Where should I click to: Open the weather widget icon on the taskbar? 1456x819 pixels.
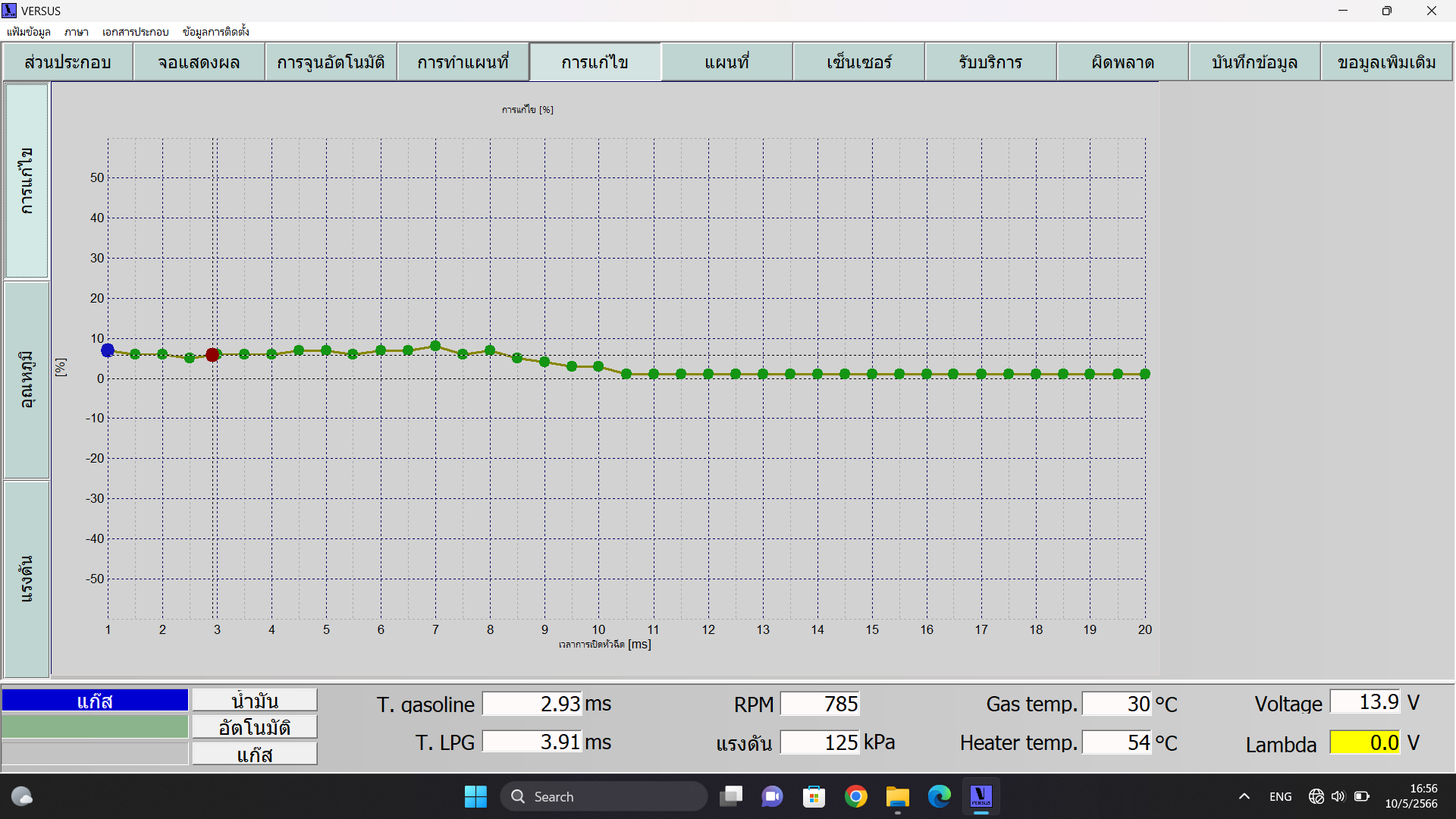click(x=22, y=796)
